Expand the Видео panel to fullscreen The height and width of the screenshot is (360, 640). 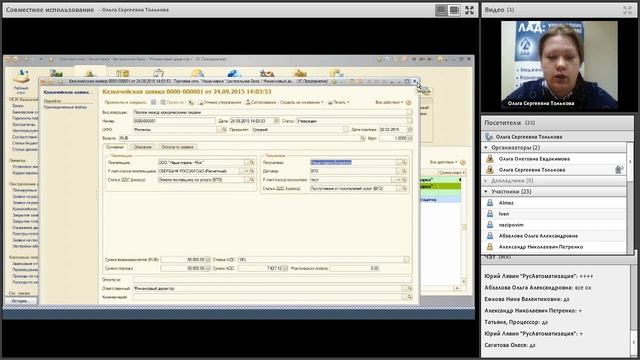click(x=627, y=10)
